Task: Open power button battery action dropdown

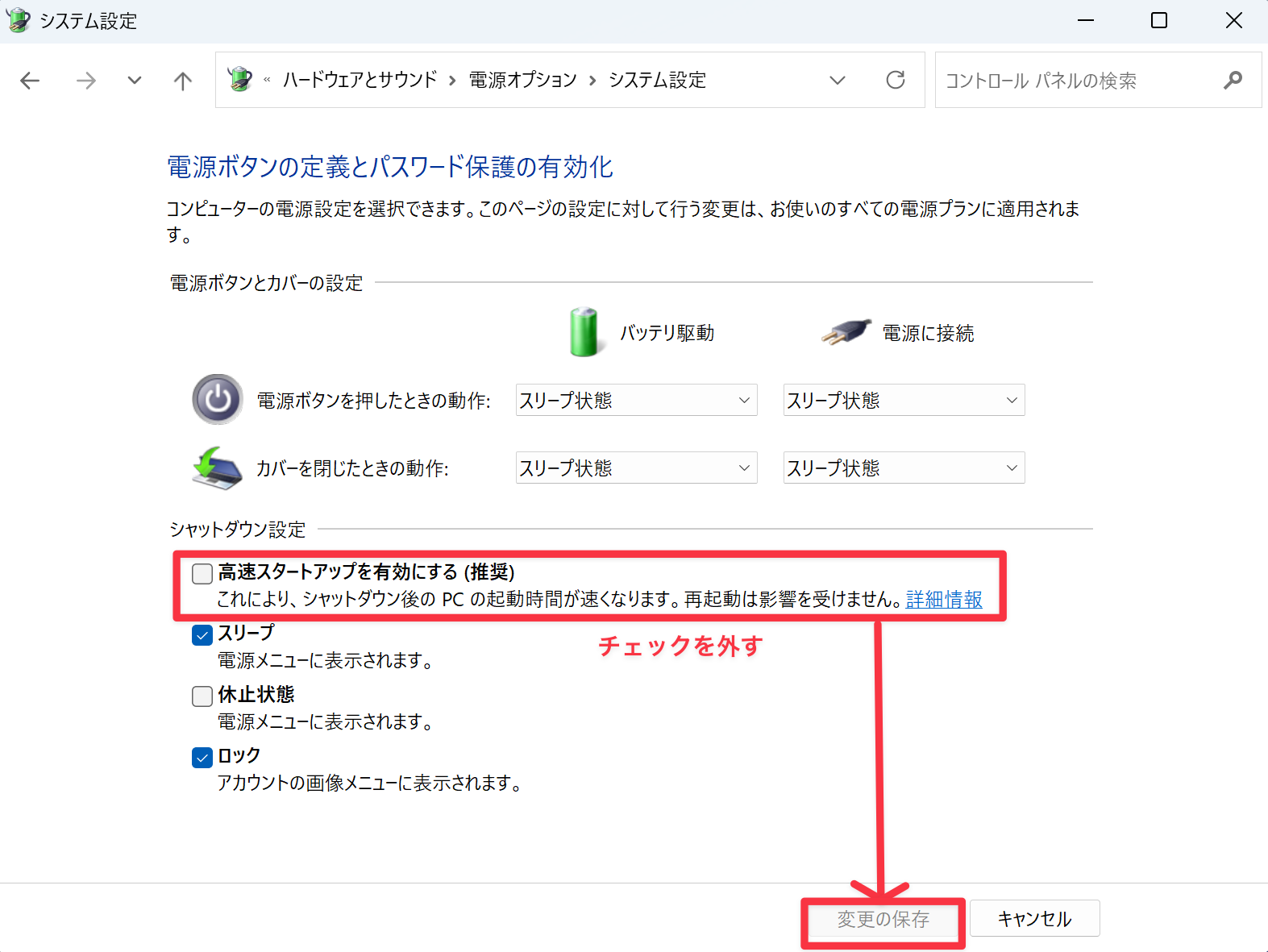Action: pos(636,400)
